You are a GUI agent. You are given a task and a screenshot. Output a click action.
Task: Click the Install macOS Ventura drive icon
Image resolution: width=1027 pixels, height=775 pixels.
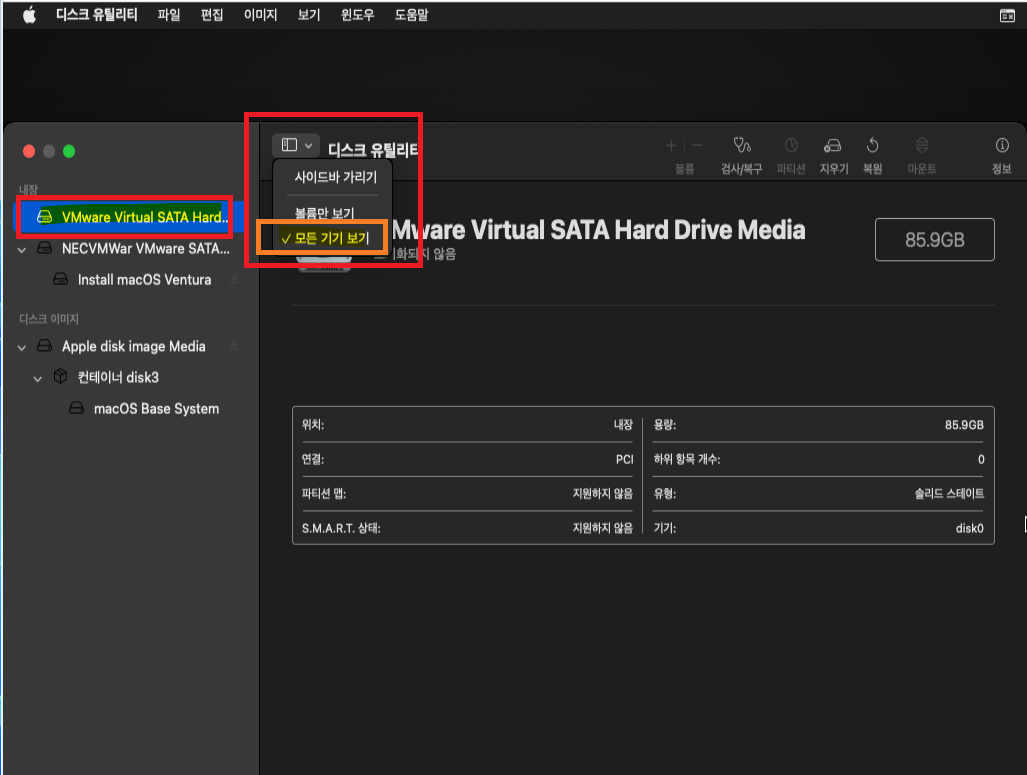(60, 279)
